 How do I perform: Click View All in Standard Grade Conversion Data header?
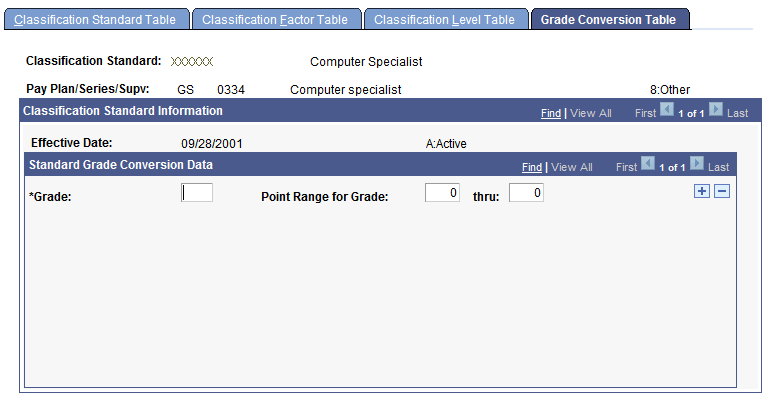pyautogui.click(x=572, y=167)
